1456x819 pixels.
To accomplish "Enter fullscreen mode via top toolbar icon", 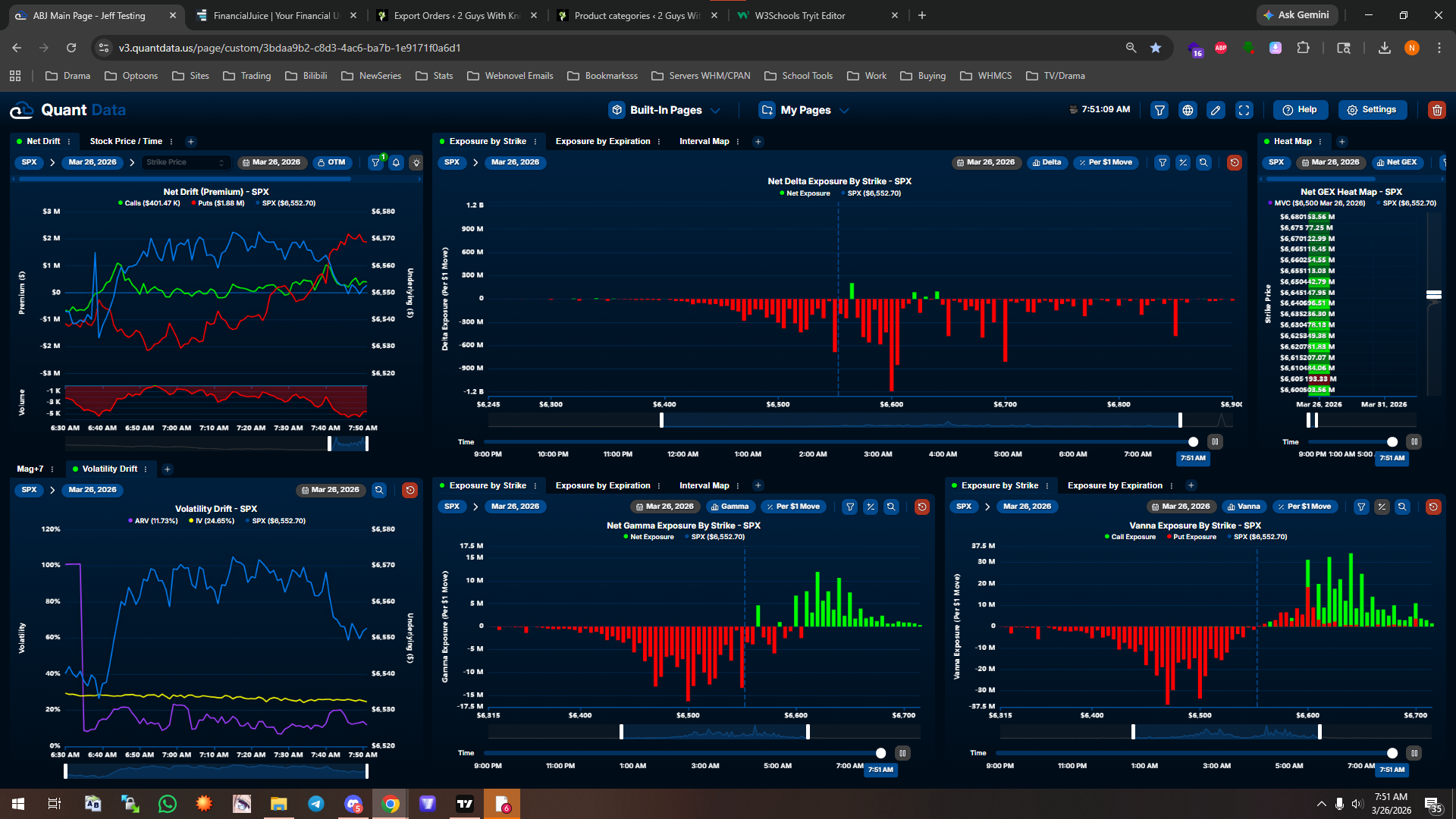I will pyautogui.click(x=1244, y=111).
